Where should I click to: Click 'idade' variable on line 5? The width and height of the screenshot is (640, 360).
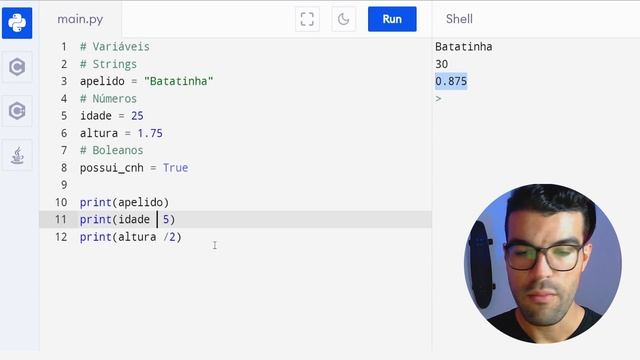[x=96, y=116]
